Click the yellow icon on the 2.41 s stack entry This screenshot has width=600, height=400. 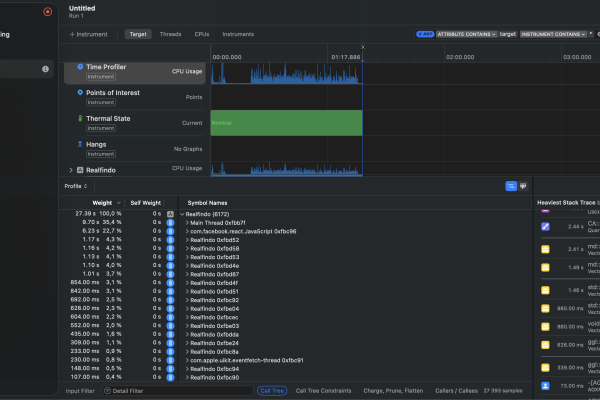point(545,249)
